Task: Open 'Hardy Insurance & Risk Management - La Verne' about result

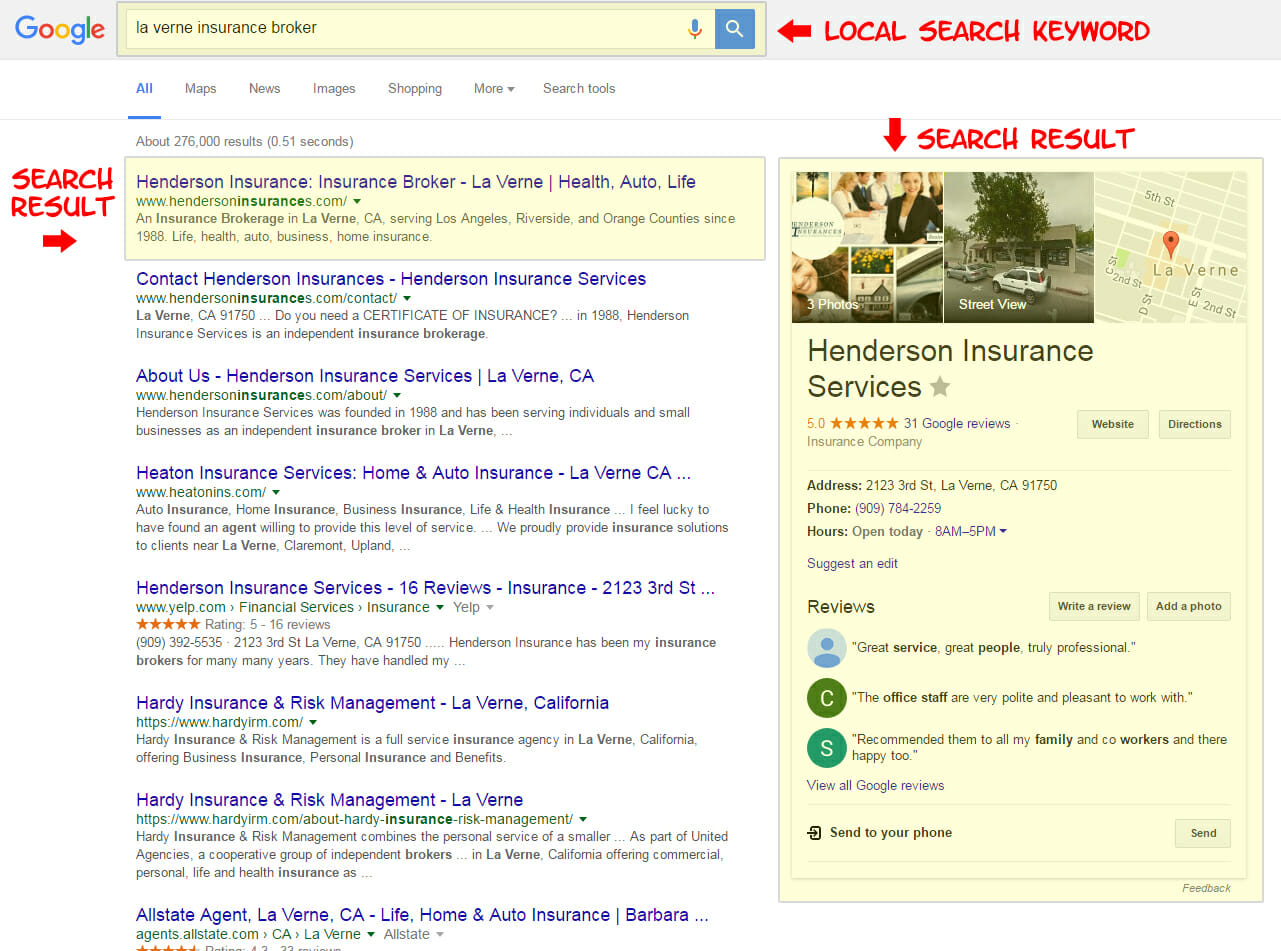Action: tap(330, 800)
